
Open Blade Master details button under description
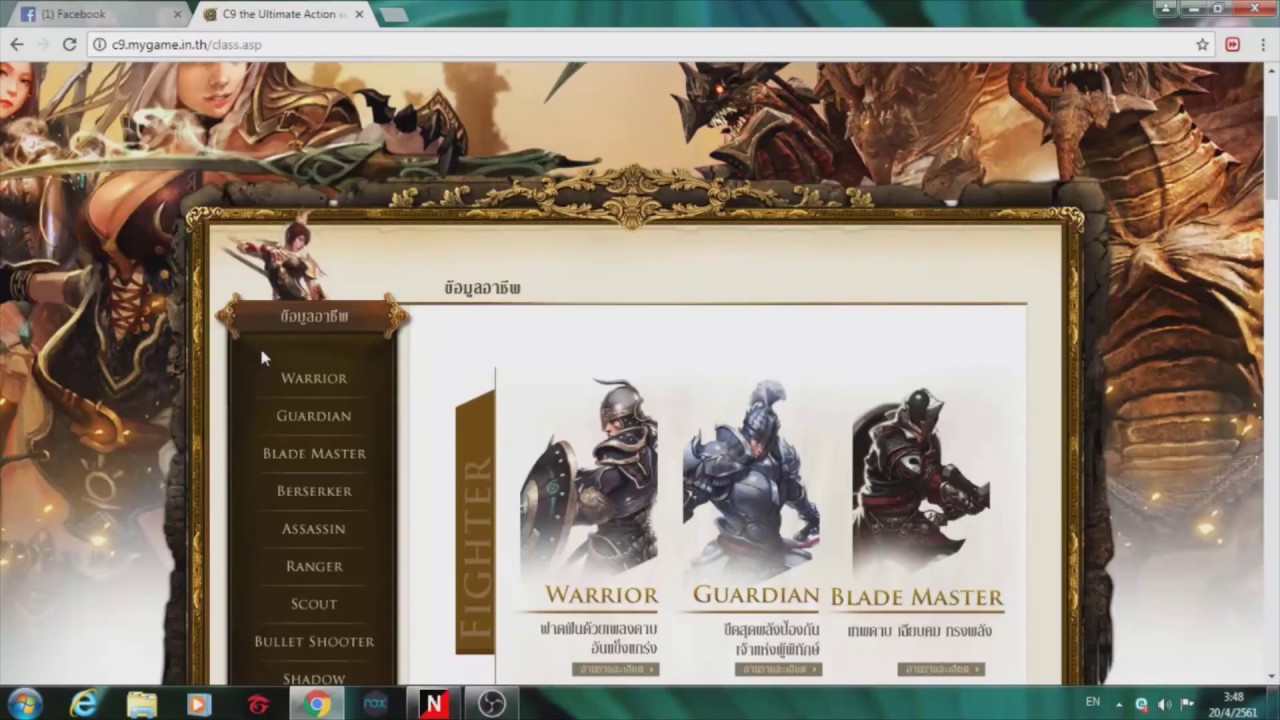click(x=941, y=669)
